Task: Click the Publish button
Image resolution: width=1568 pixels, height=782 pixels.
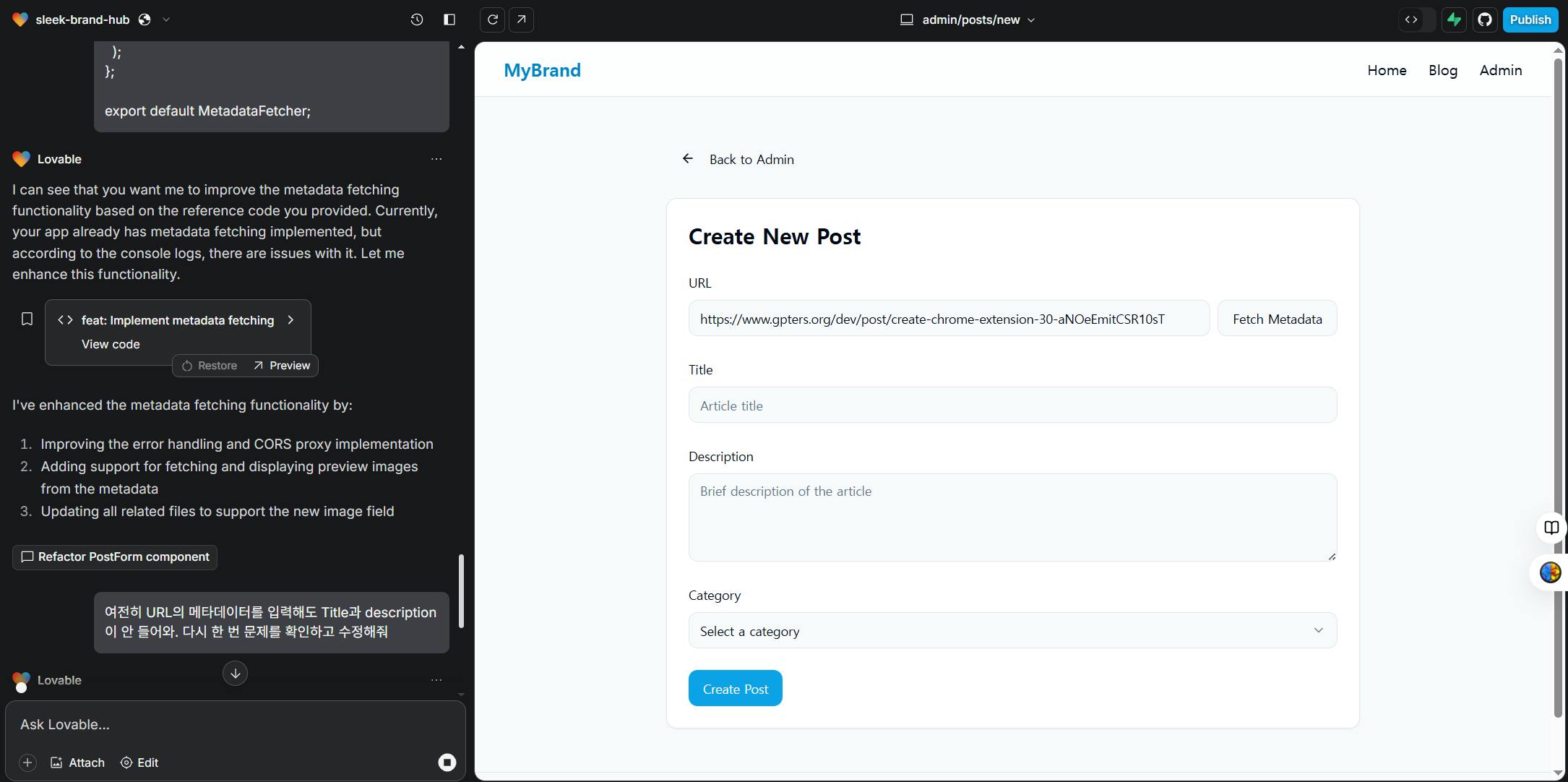Action: [1530, 20]
